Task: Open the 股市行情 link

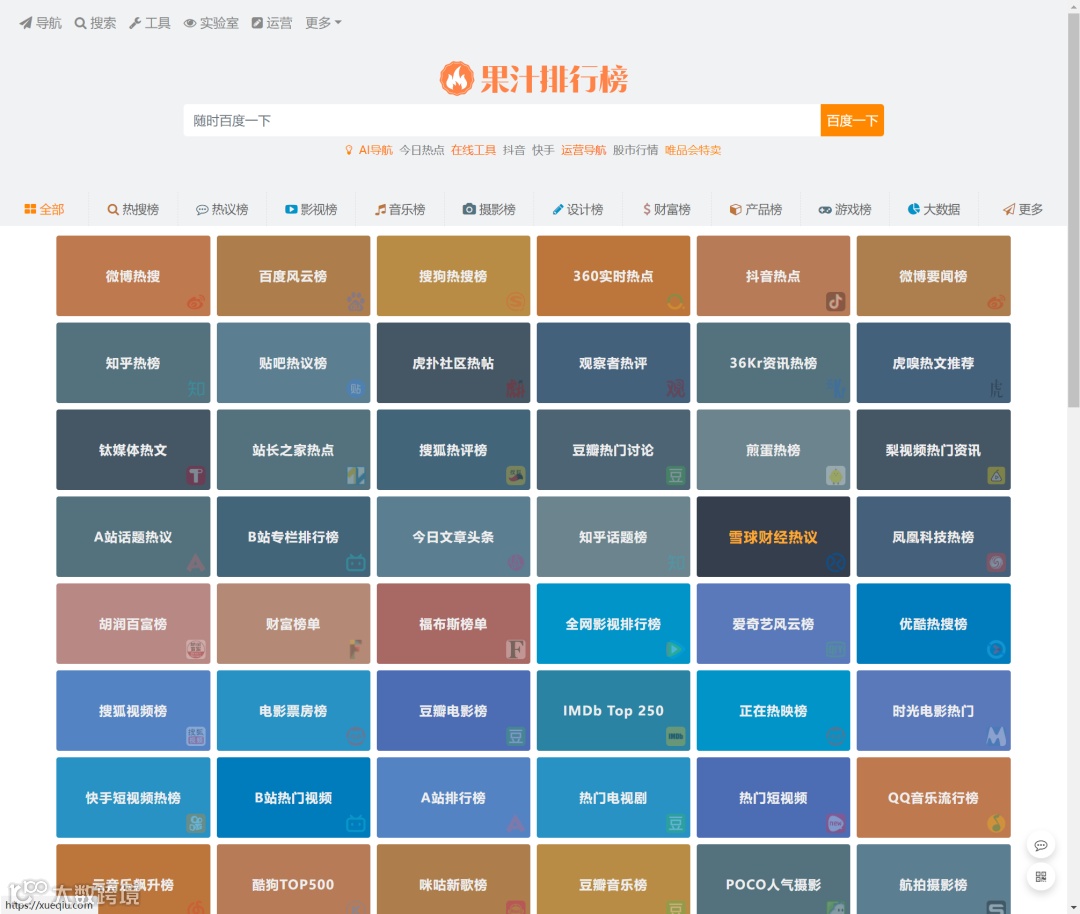Action: (636, 150)
